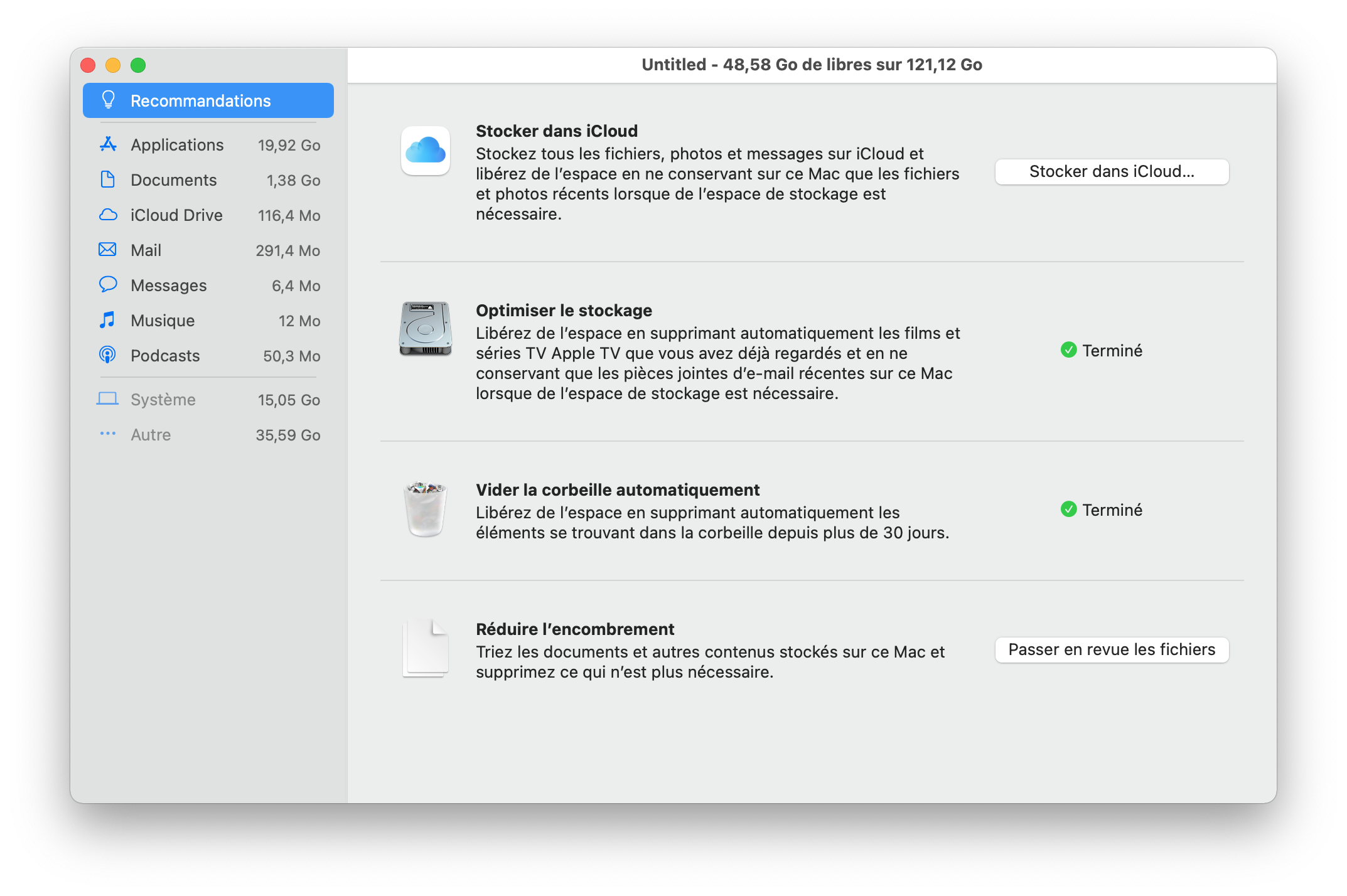Select Système in the sidebar

[163, 400]
